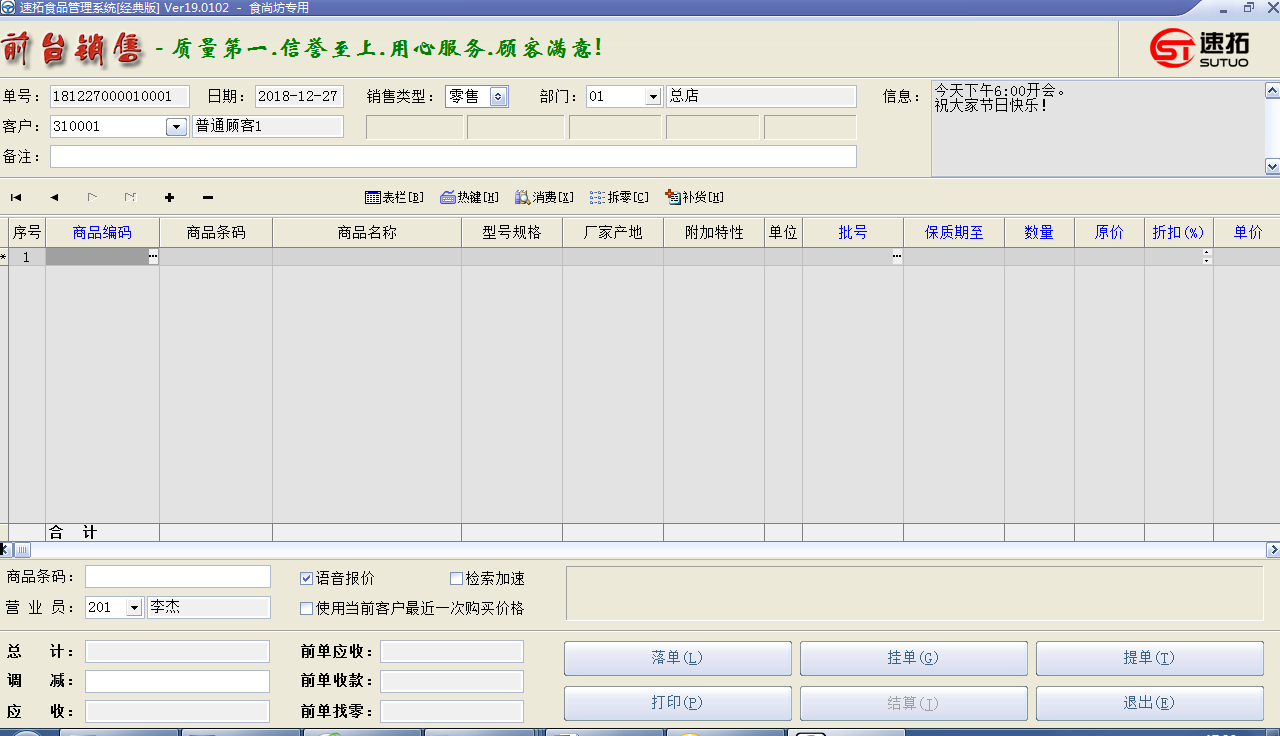
Task: Open the 营业员 salesperson dropdown
Action: (x=133, y=606)
